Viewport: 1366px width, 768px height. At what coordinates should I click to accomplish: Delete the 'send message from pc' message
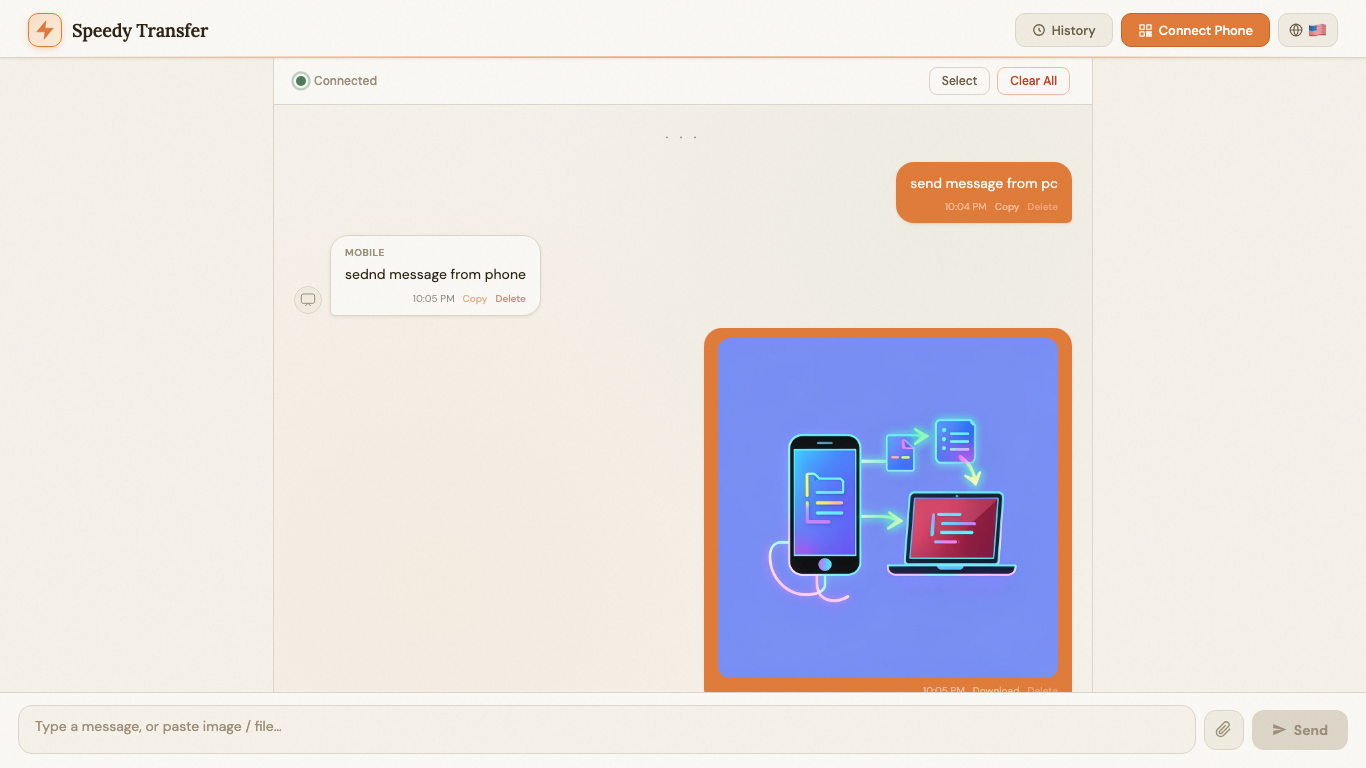point(1042,207)
